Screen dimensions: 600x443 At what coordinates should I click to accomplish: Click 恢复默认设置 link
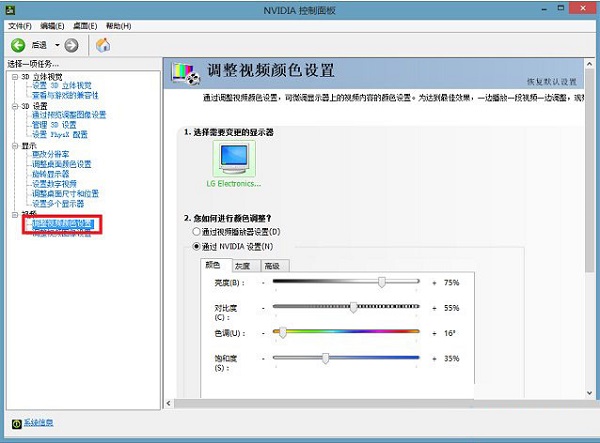click(x=551, y=81)
